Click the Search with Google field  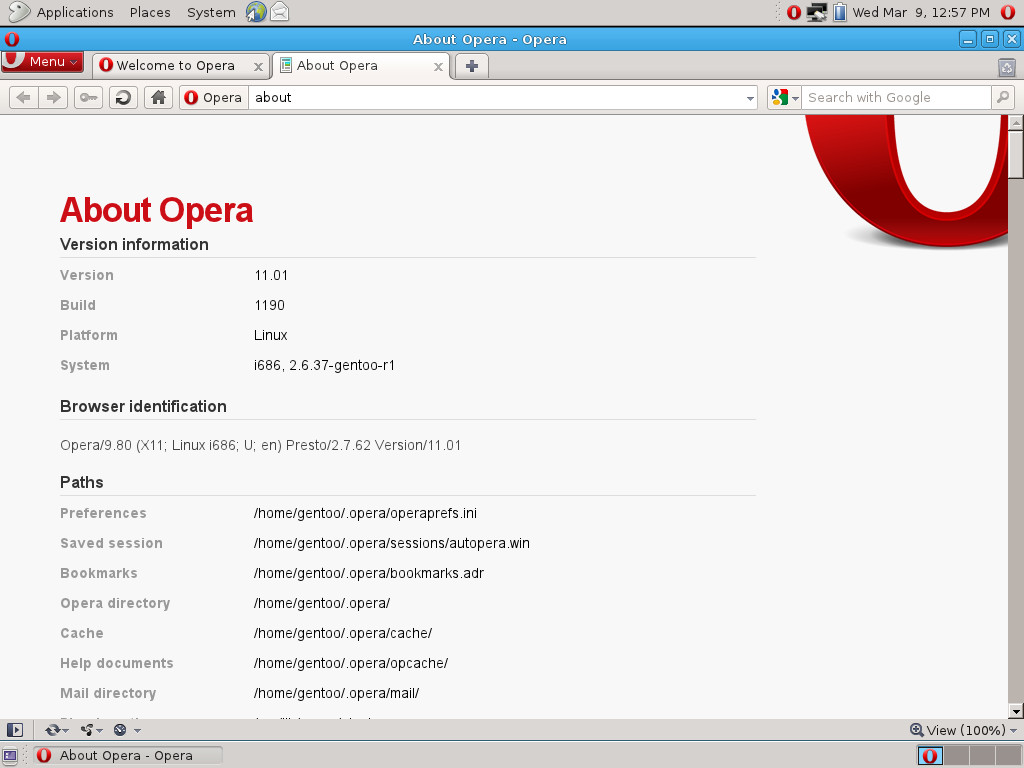890,97
